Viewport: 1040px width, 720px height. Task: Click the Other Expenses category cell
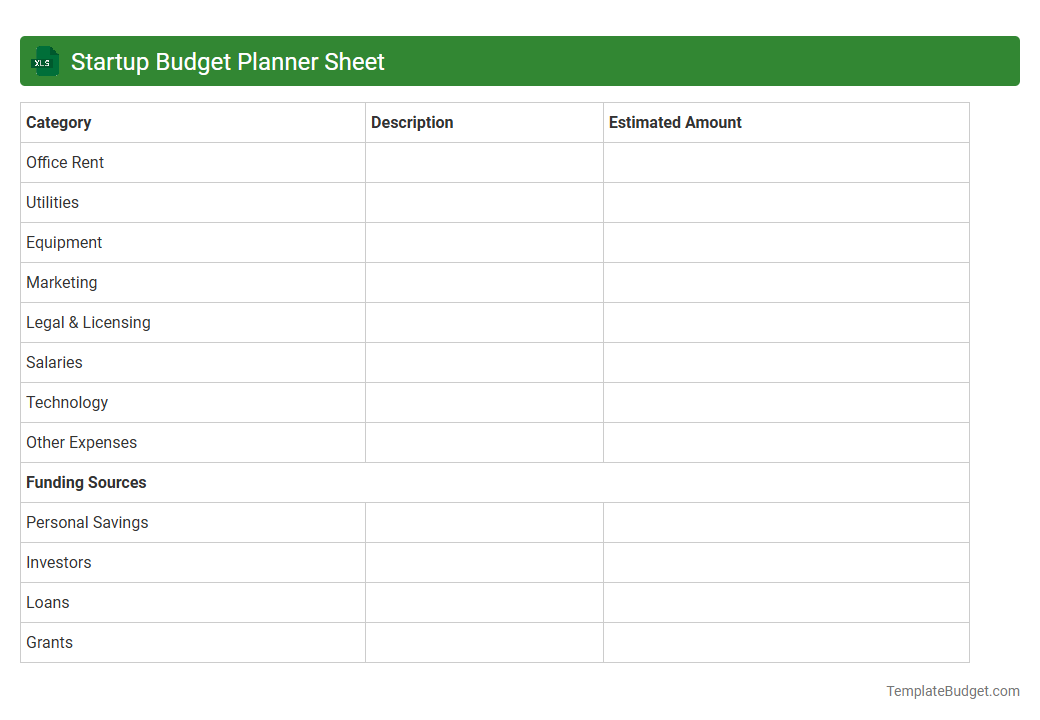pos(81,442)
